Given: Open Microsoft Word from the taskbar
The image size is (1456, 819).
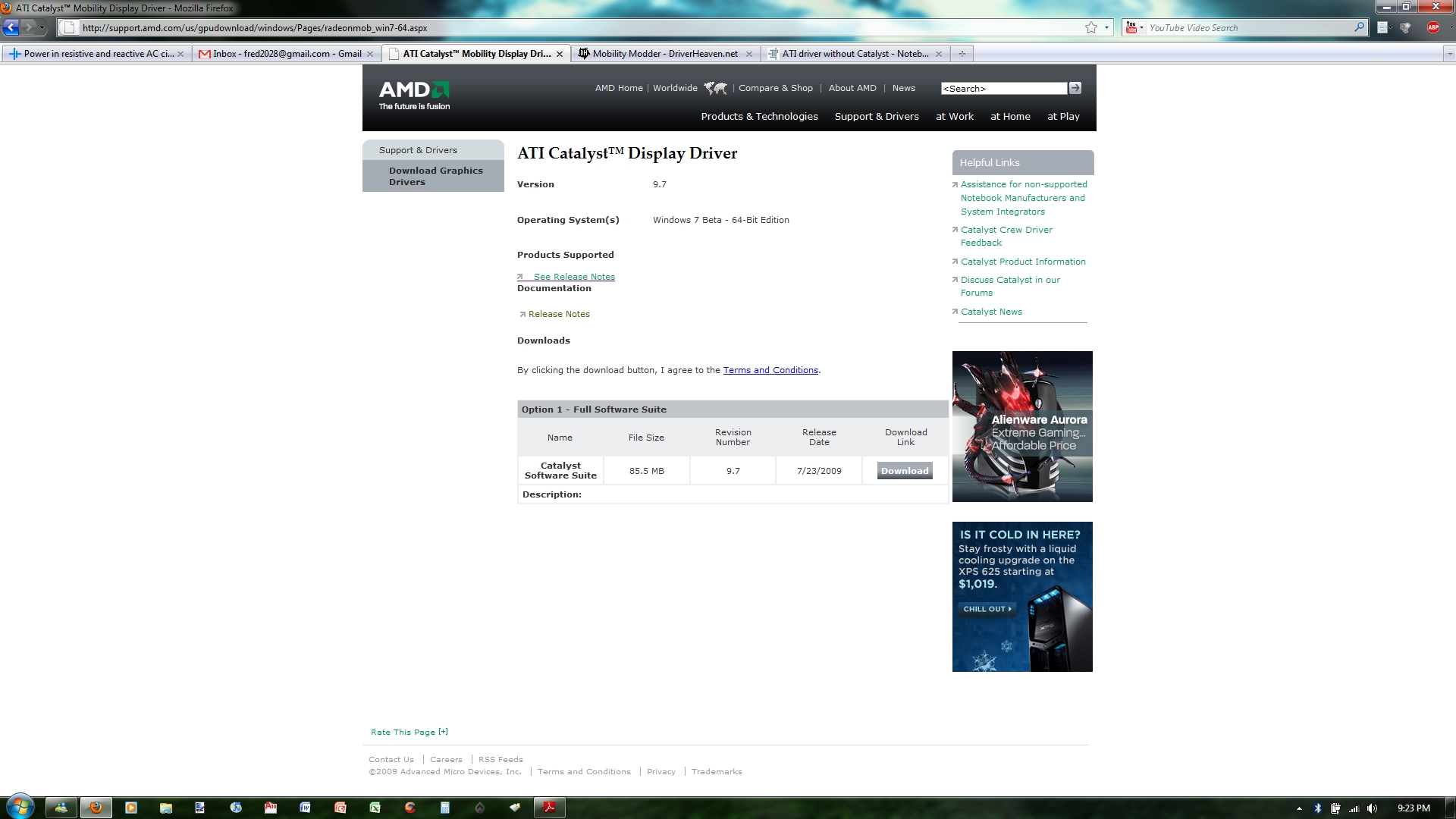Looking at the screenshot, I should (x=305, y=808).
